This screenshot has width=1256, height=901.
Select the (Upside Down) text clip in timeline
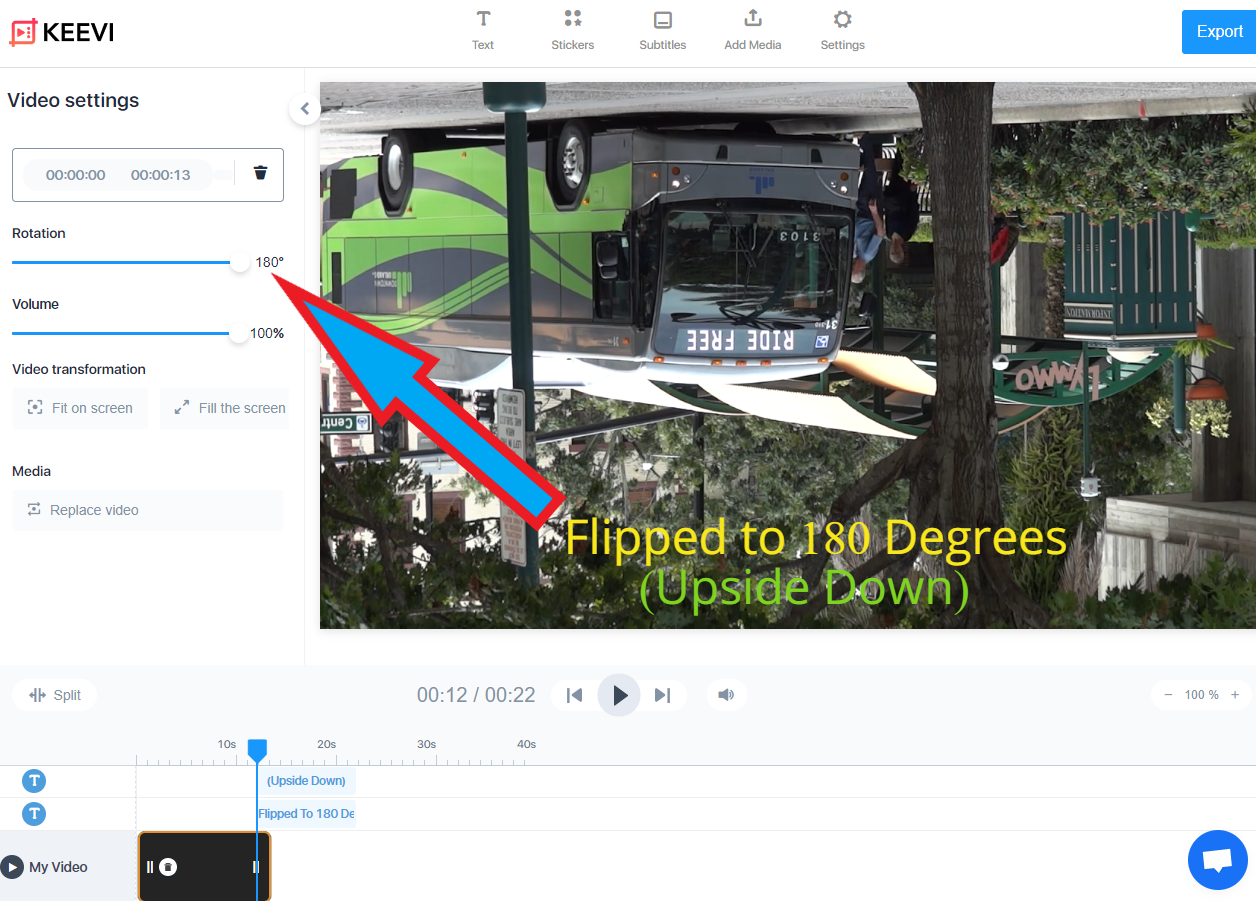point(306,781)
